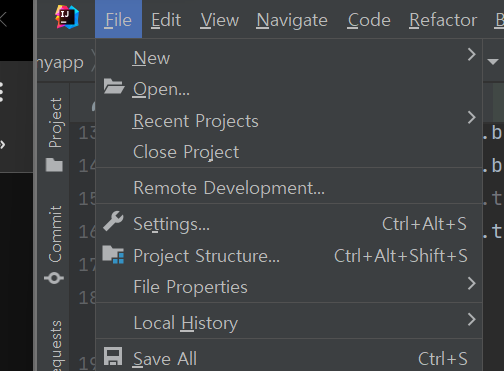Open the Commit tool window sidebar tab
The width and height of the screenshot is (504, 371).
[55, 245]
